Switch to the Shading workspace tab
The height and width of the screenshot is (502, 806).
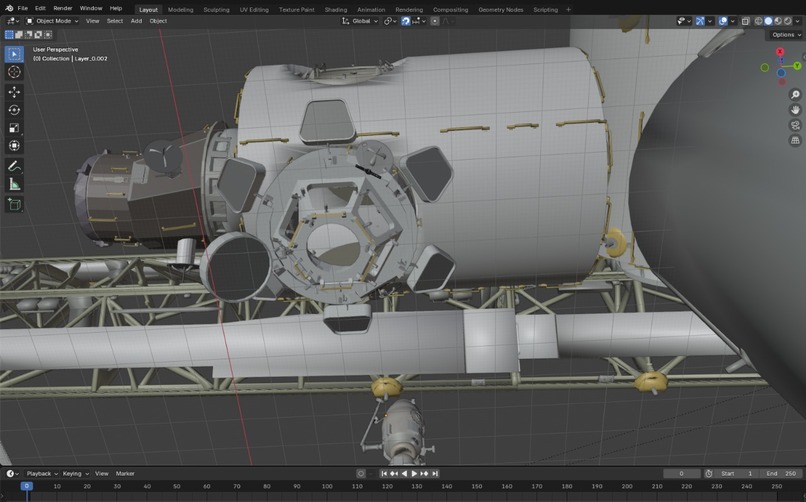click(x=336, y=9)
